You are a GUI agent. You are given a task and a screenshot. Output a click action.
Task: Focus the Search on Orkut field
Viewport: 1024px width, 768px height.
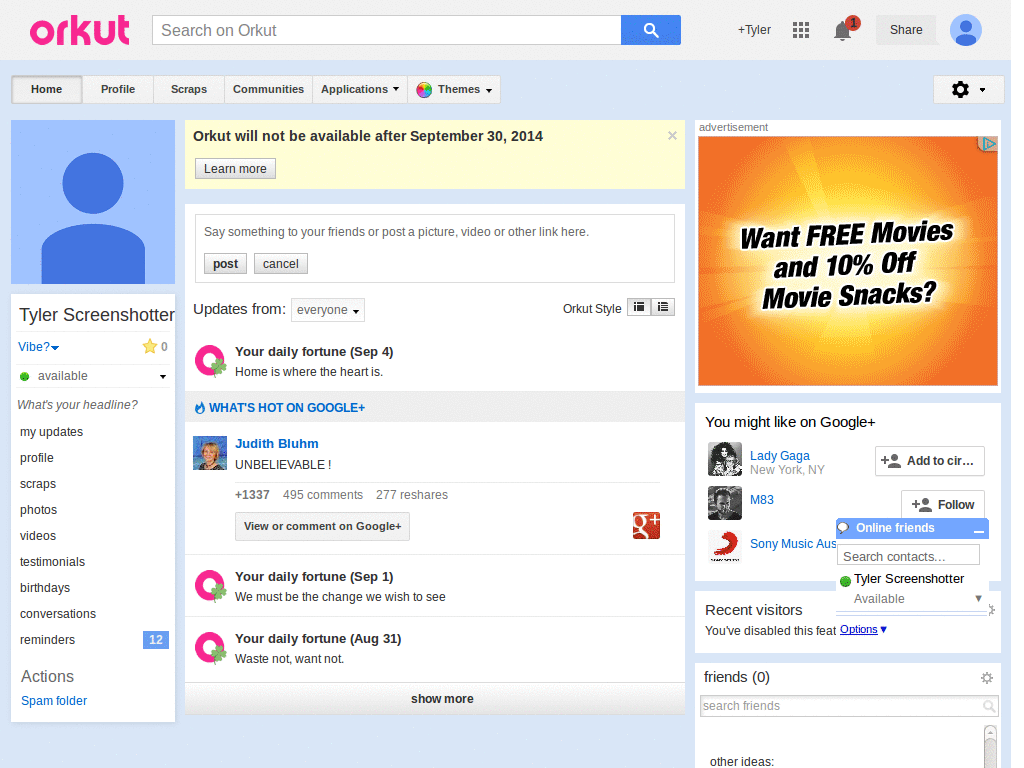[387, 30]
